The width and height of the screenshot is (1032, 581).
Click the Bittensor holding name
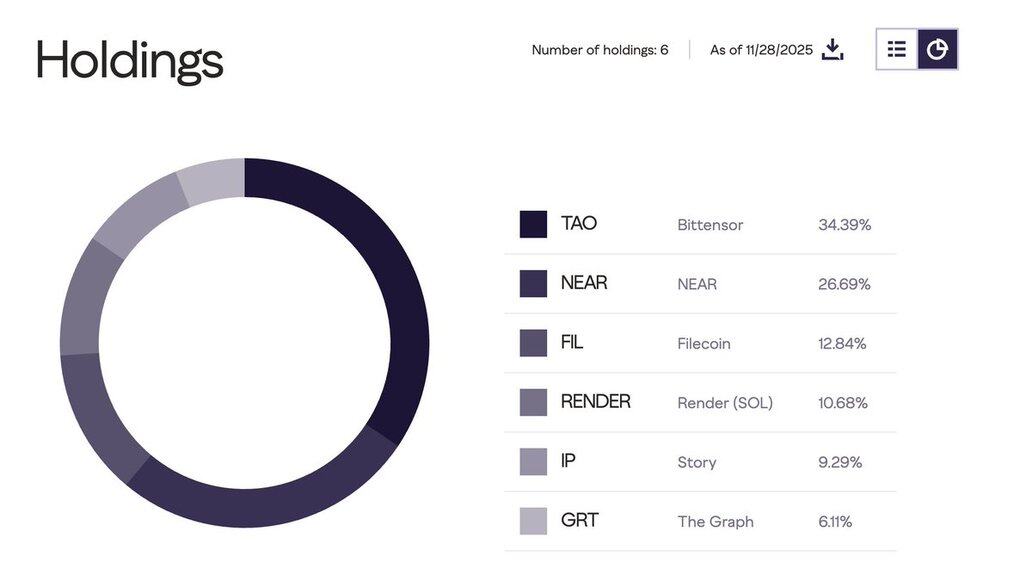tap(710, 225)
